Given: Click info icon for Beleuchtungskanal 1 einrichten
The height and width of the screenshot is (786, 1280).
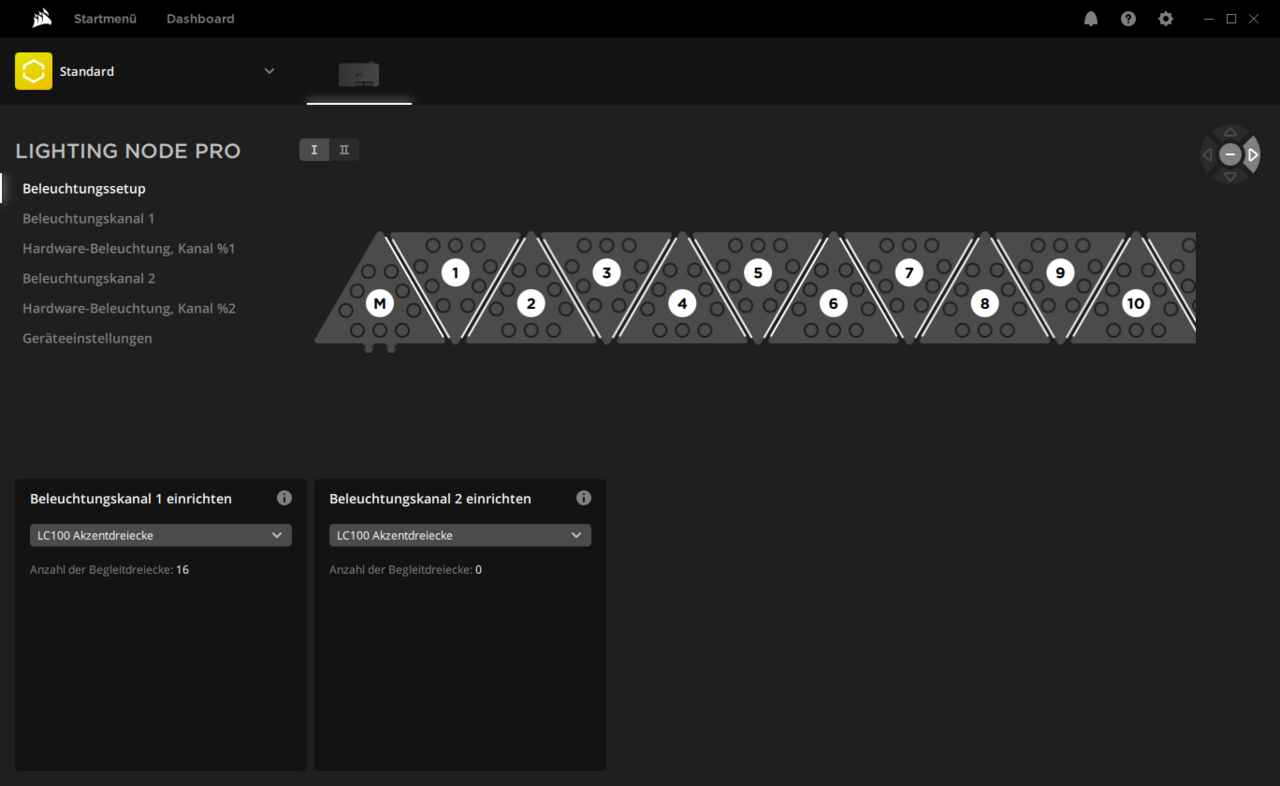Looking at the screenshot, I should tap(284, 498).
